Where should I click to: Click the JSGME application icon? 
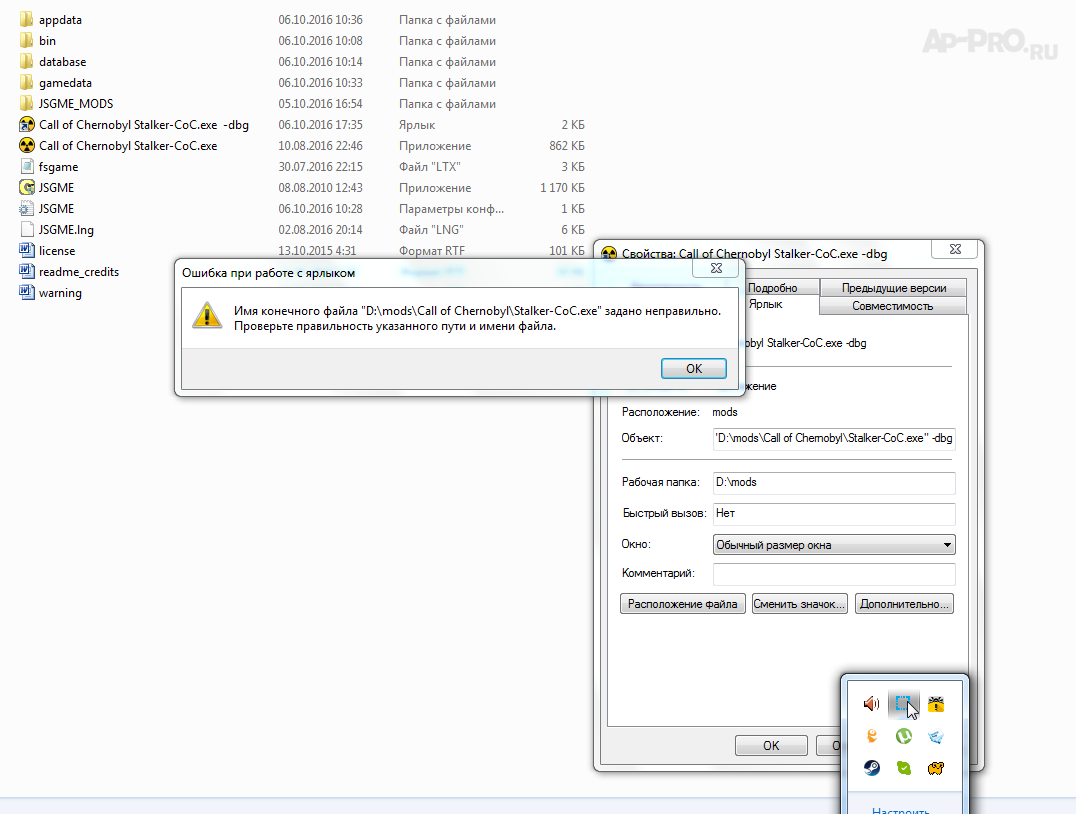tap(27, 187)
